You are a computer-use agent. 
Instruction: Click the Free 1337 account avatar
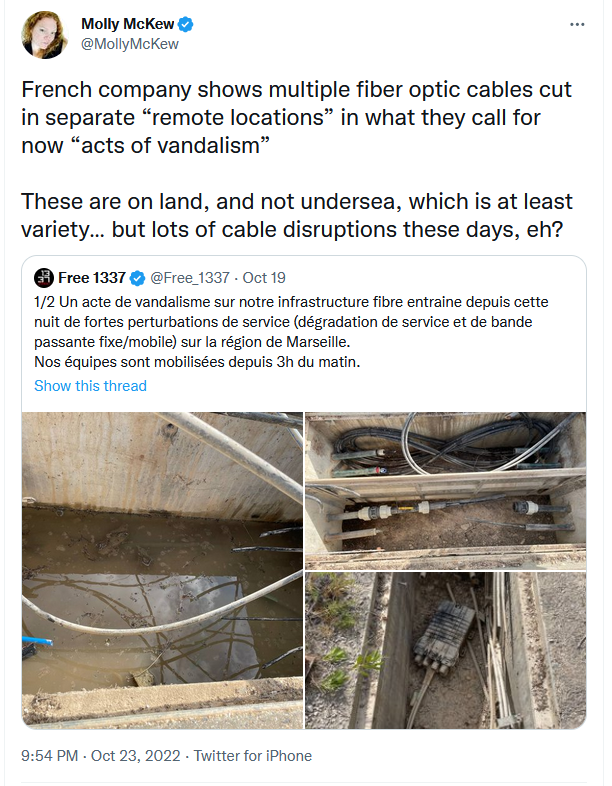click(43, 276)
